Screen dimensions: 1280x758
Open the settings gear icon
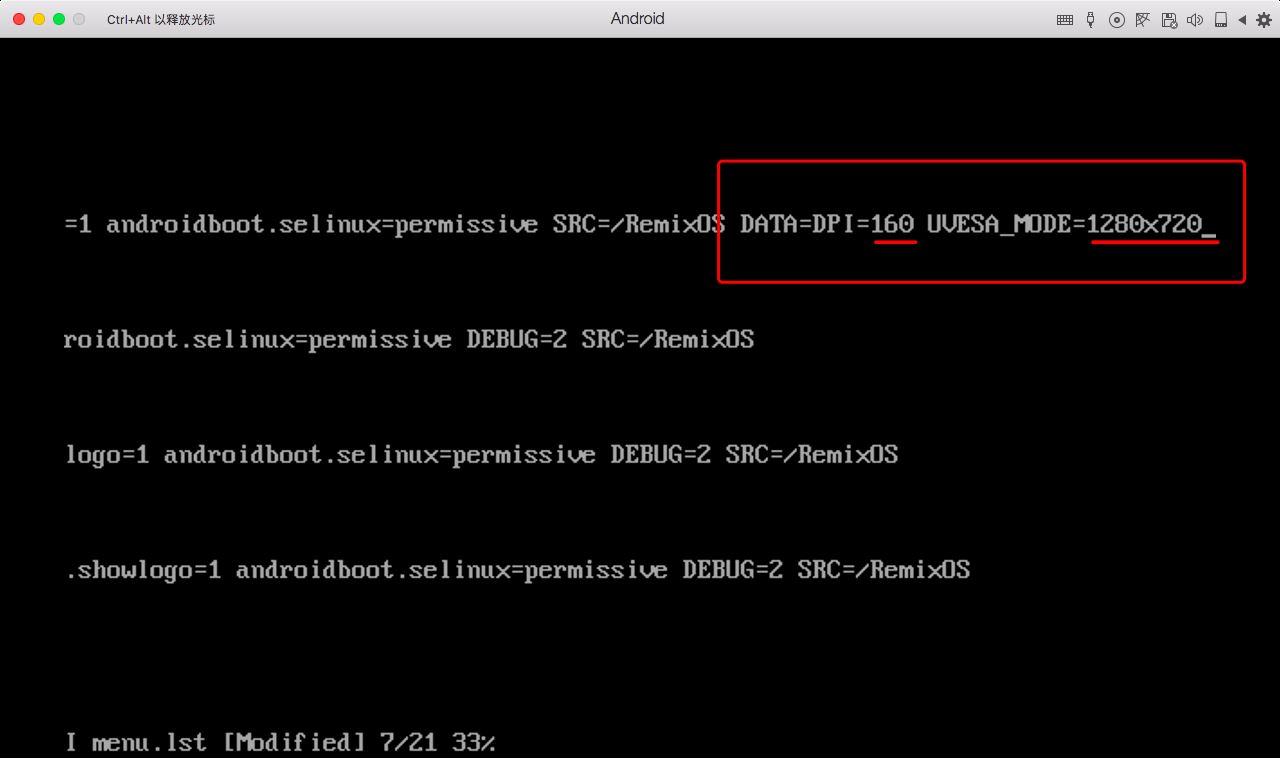click(1263, 20)
